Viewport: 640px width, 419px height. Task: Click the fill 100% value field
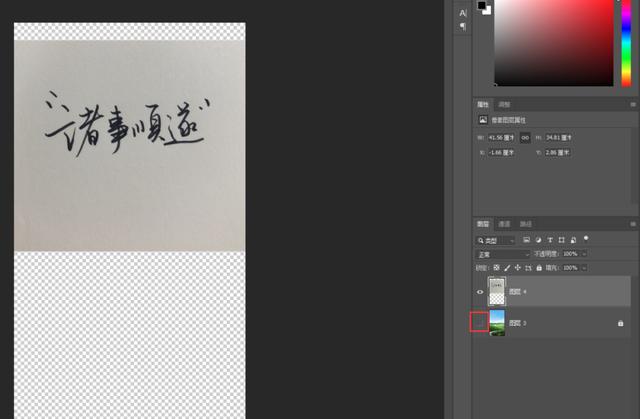click(x=571, y=268)
